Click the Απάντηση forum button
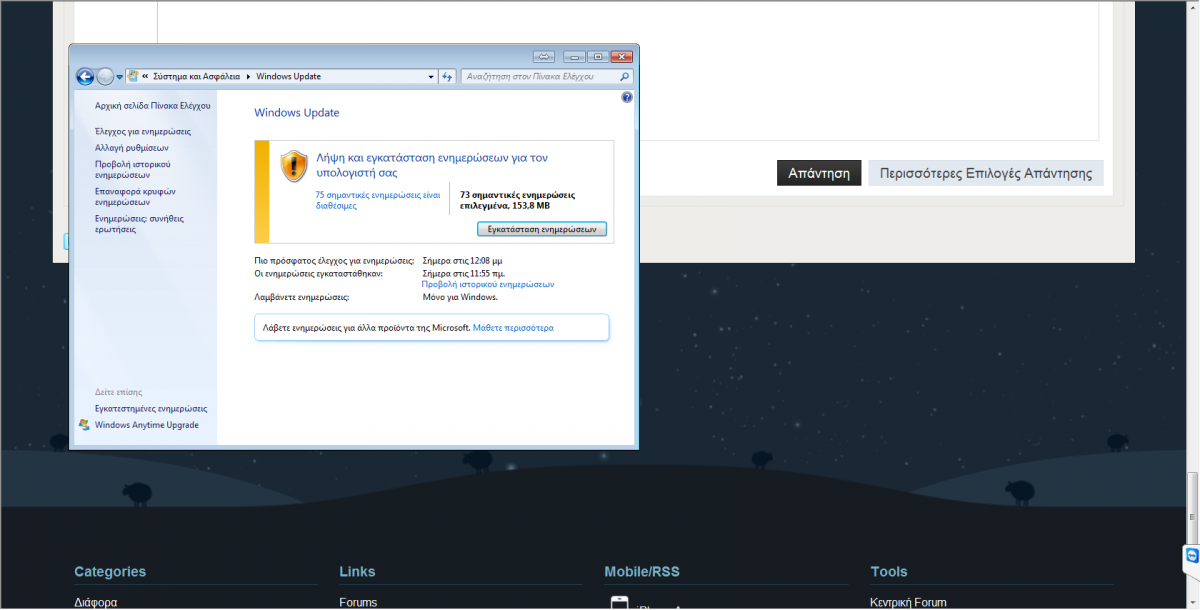 click(x=818, y=173)
